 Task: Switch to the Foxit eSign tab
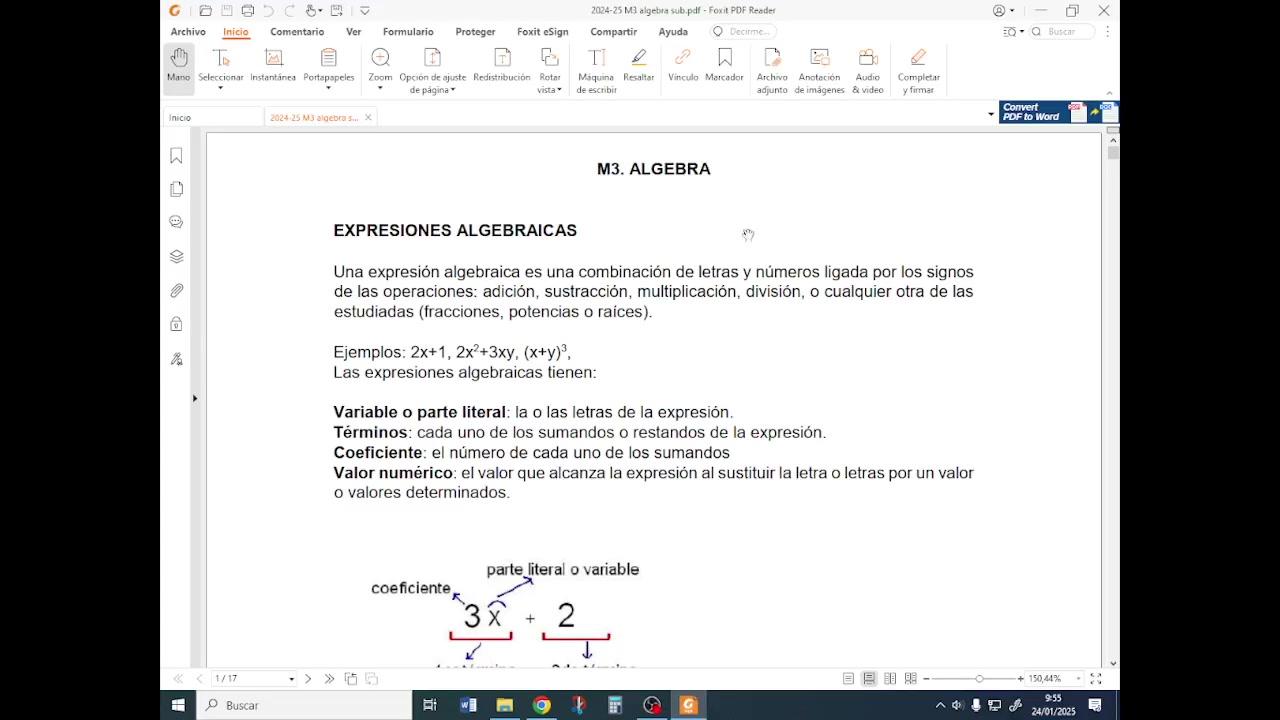click(x=542, y=32)
